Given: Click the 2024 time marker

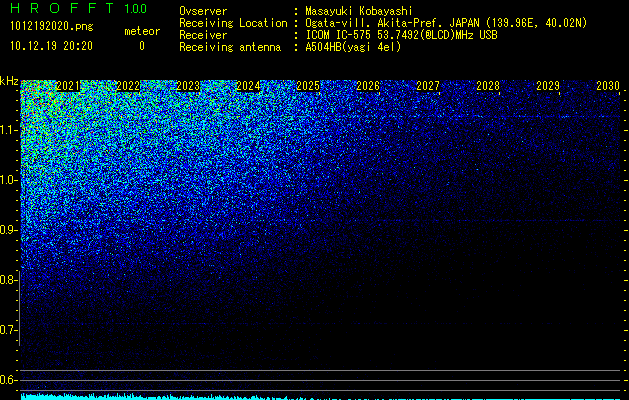Looking at the screenshot, I should 248,86.
